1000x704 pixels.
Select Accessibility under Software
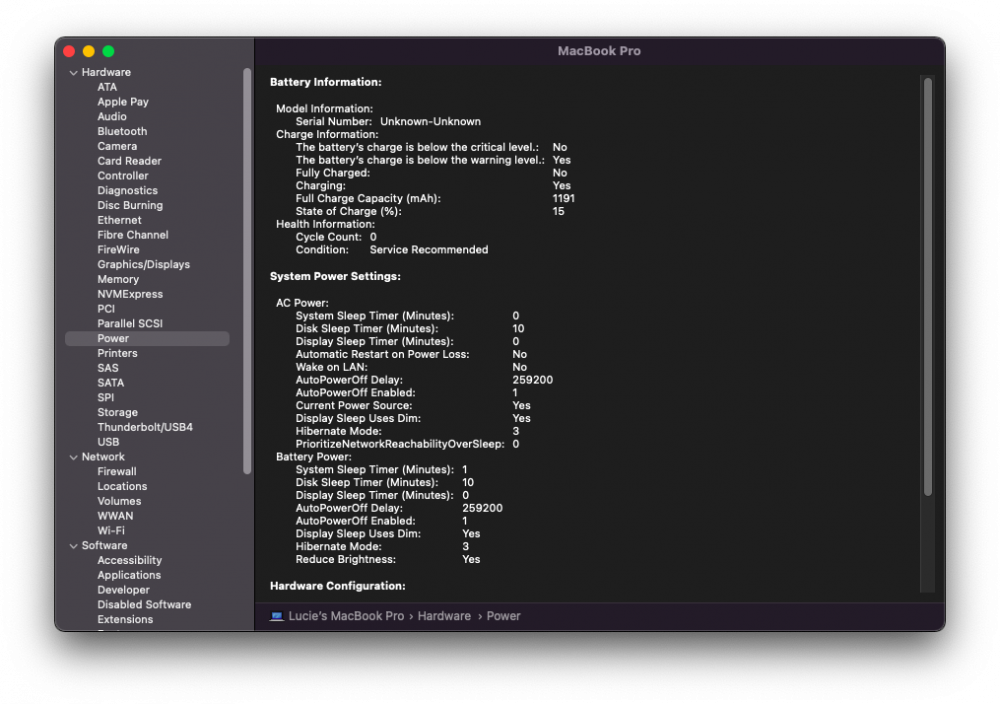click(x=129, y=560)
